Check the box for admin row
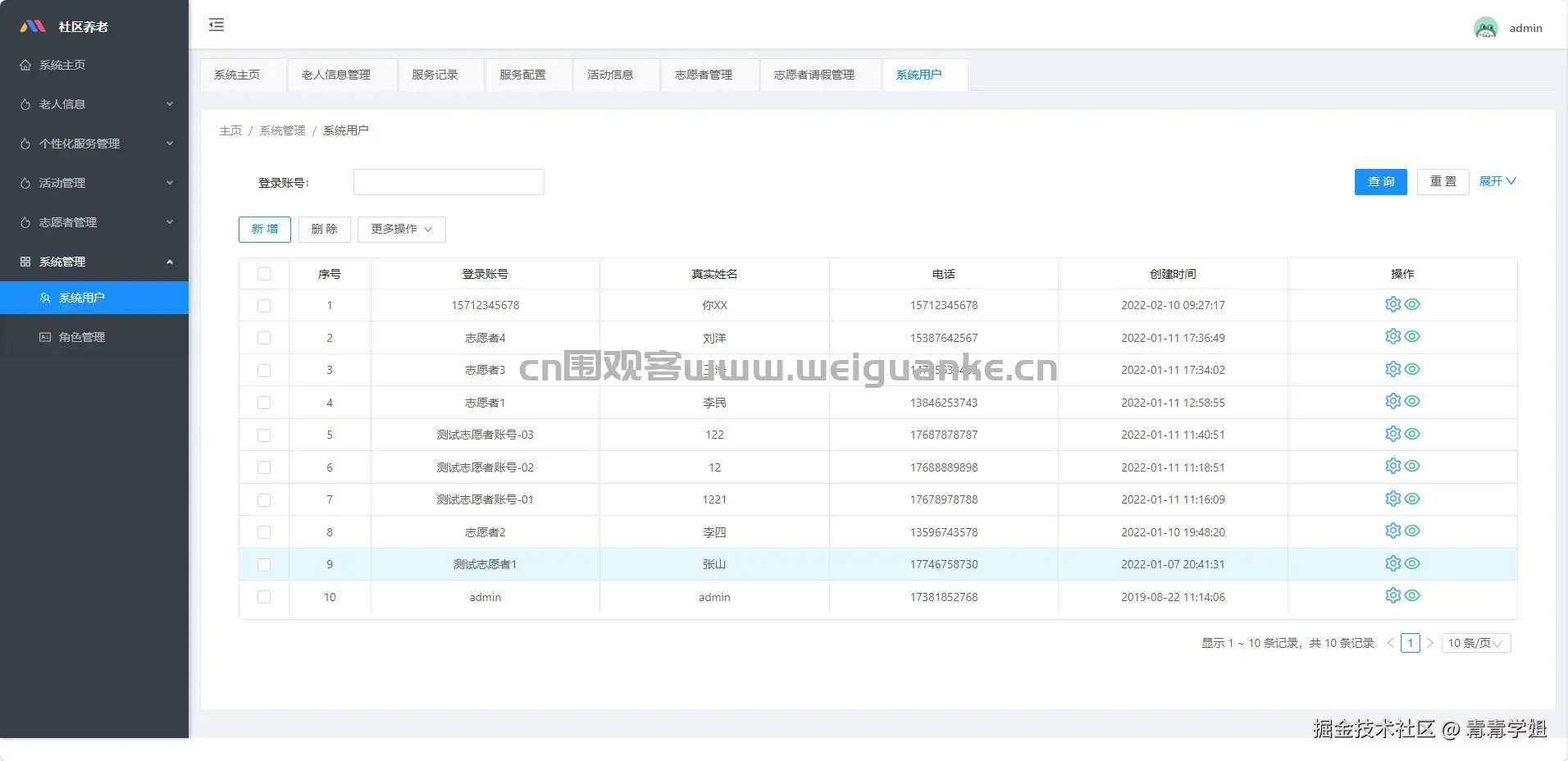 (264, 597)
